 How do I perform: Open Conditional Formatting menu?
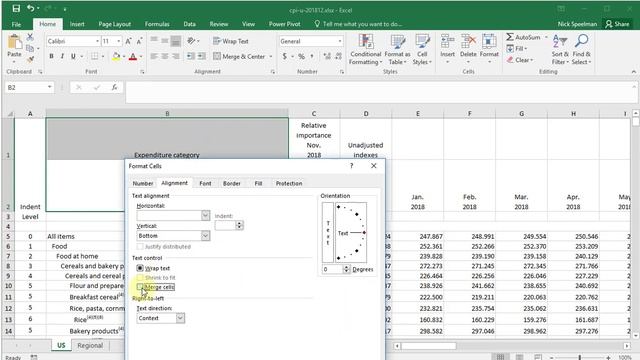click(365, 49)
